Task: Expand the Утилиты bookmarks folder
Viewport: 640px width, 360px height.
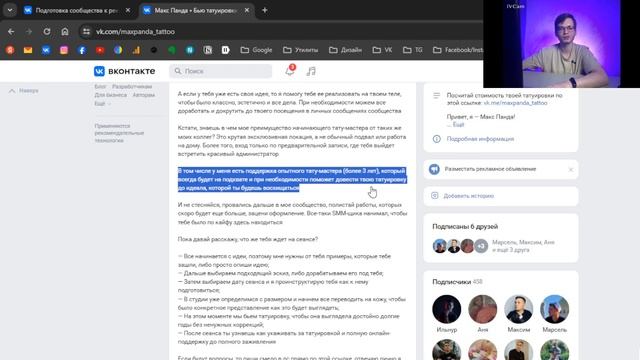Action: click(x=300, y=50)
